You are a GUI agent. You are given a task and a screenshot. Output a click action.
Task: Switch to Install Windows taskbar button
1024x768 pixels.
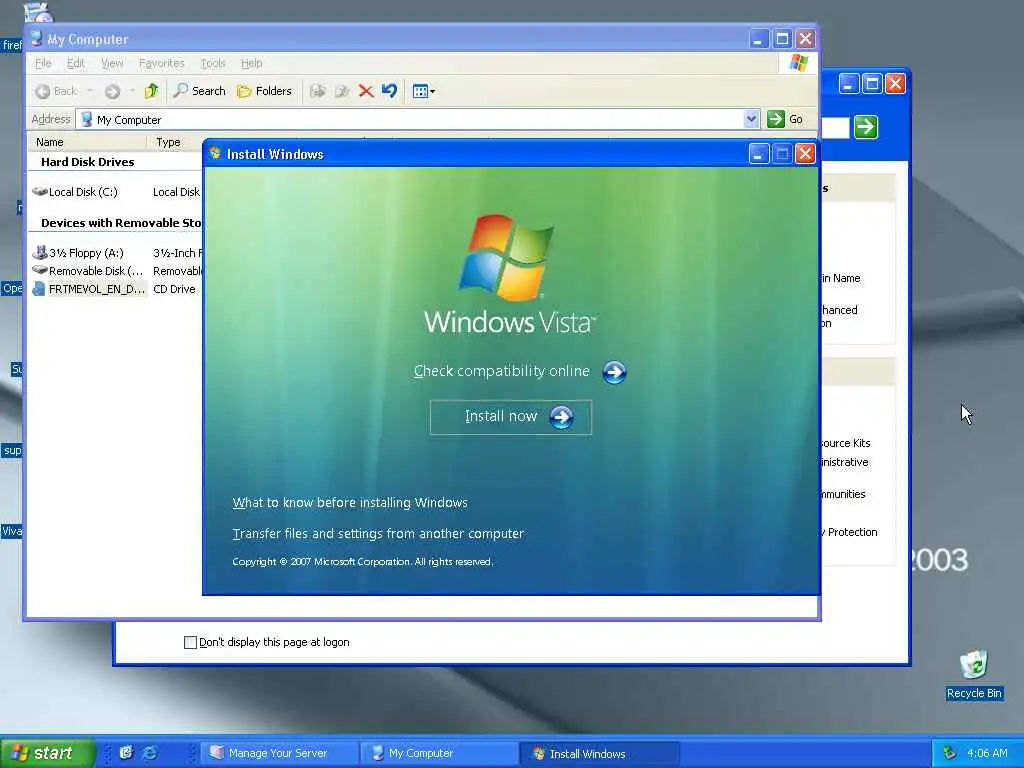[600, 754]
